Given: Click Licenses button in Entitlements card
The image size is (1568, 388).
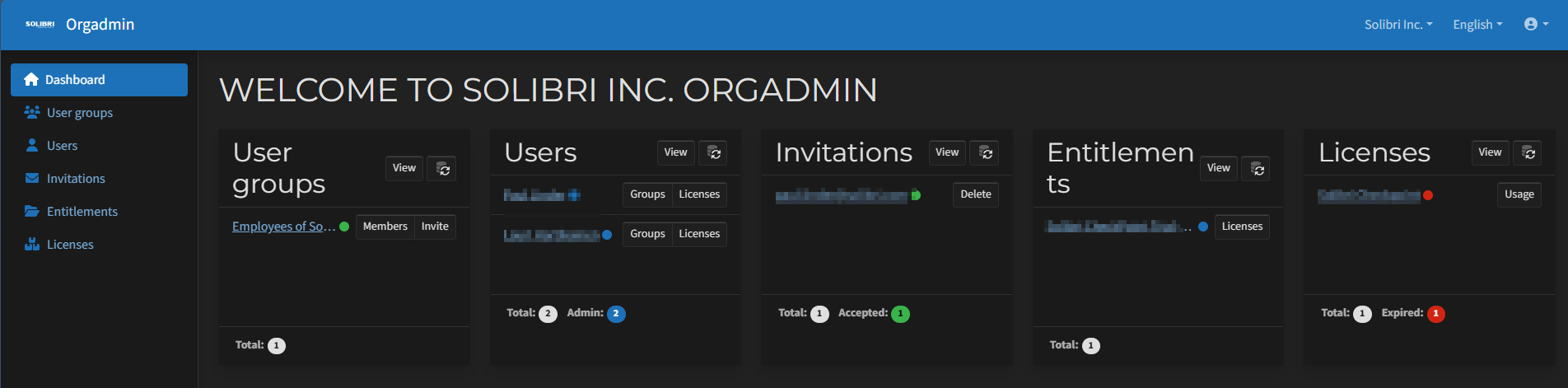Looking at the screenshot, I should coord(1242,227).
